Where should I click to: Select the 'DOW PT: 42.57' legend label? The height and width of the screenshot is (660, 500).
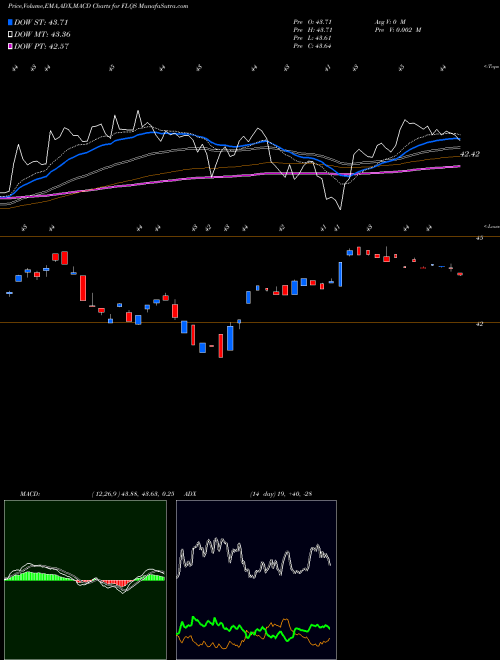tap(41, 46)
